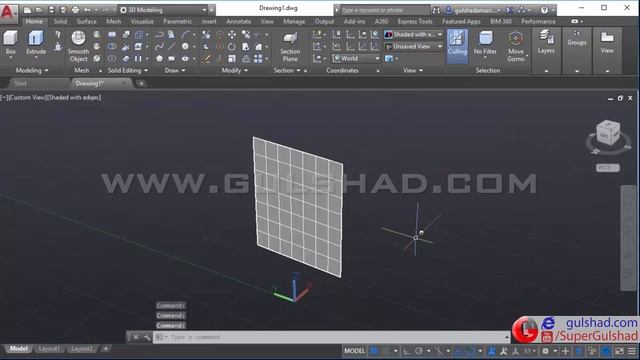640x360 pixels.
Task: Switch to the Surface ribbon tab
Action: coord(87,21)
